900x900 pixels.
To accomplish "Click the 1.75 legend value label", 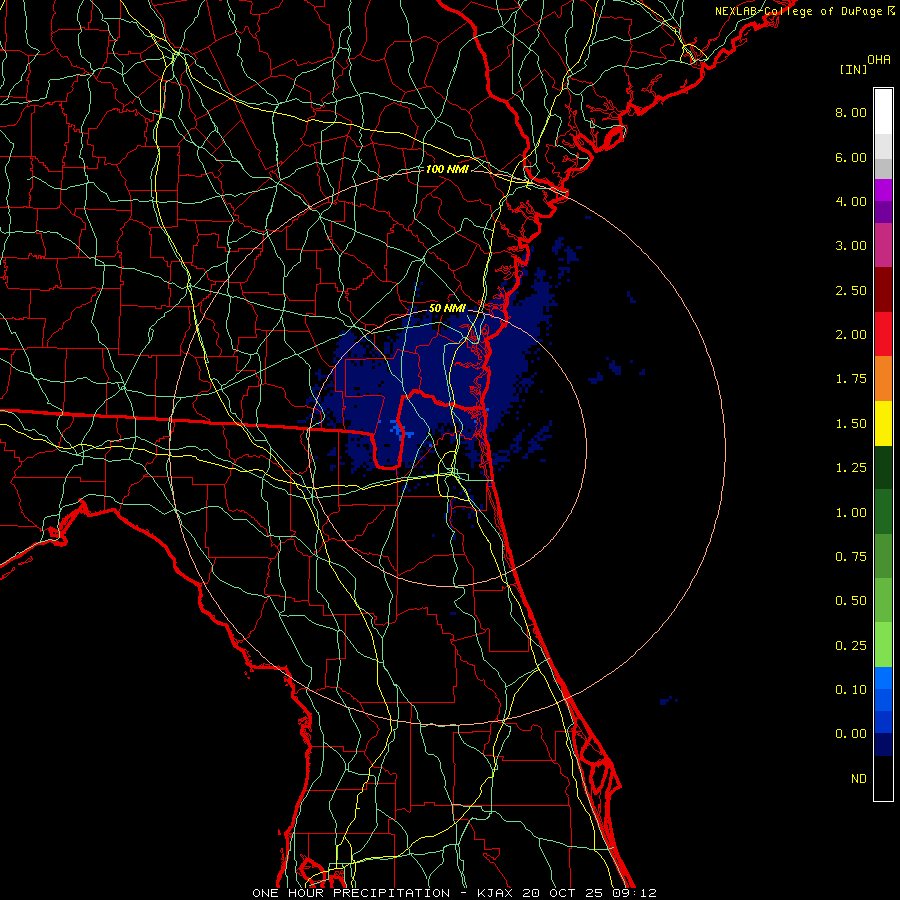I will tap(851, 379).
